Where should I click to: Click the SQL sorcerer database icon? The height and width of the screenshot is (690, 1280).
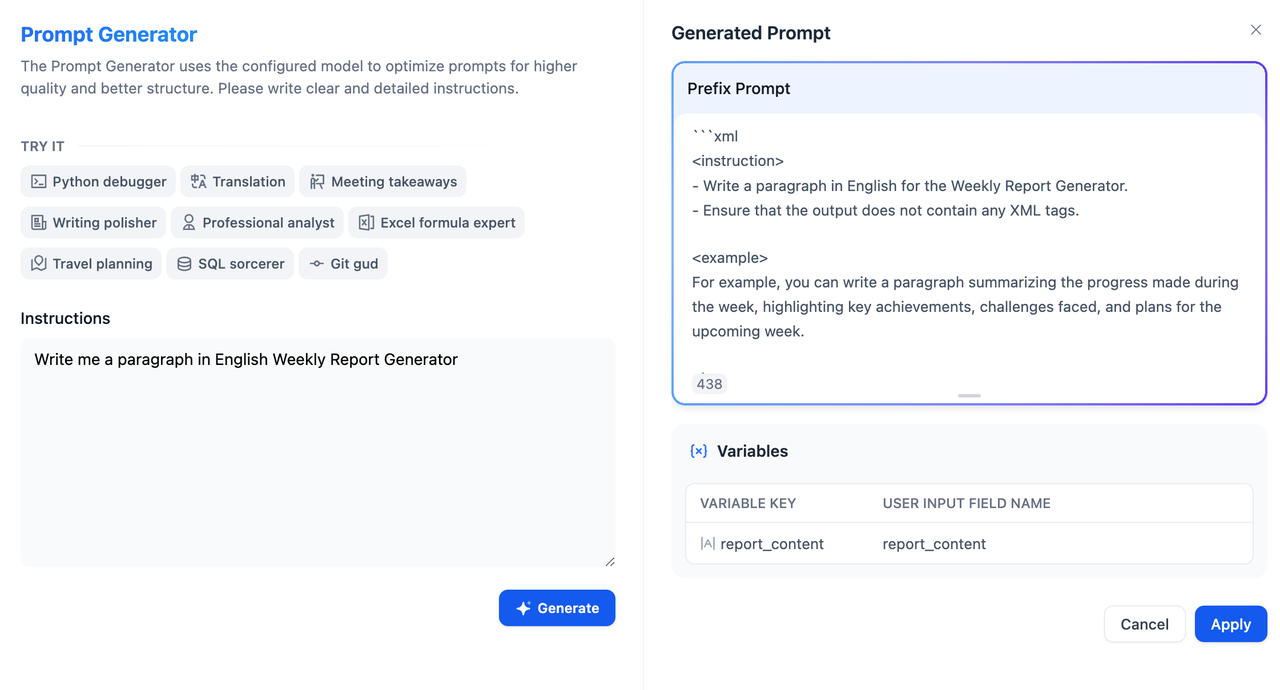pos(184,264)
